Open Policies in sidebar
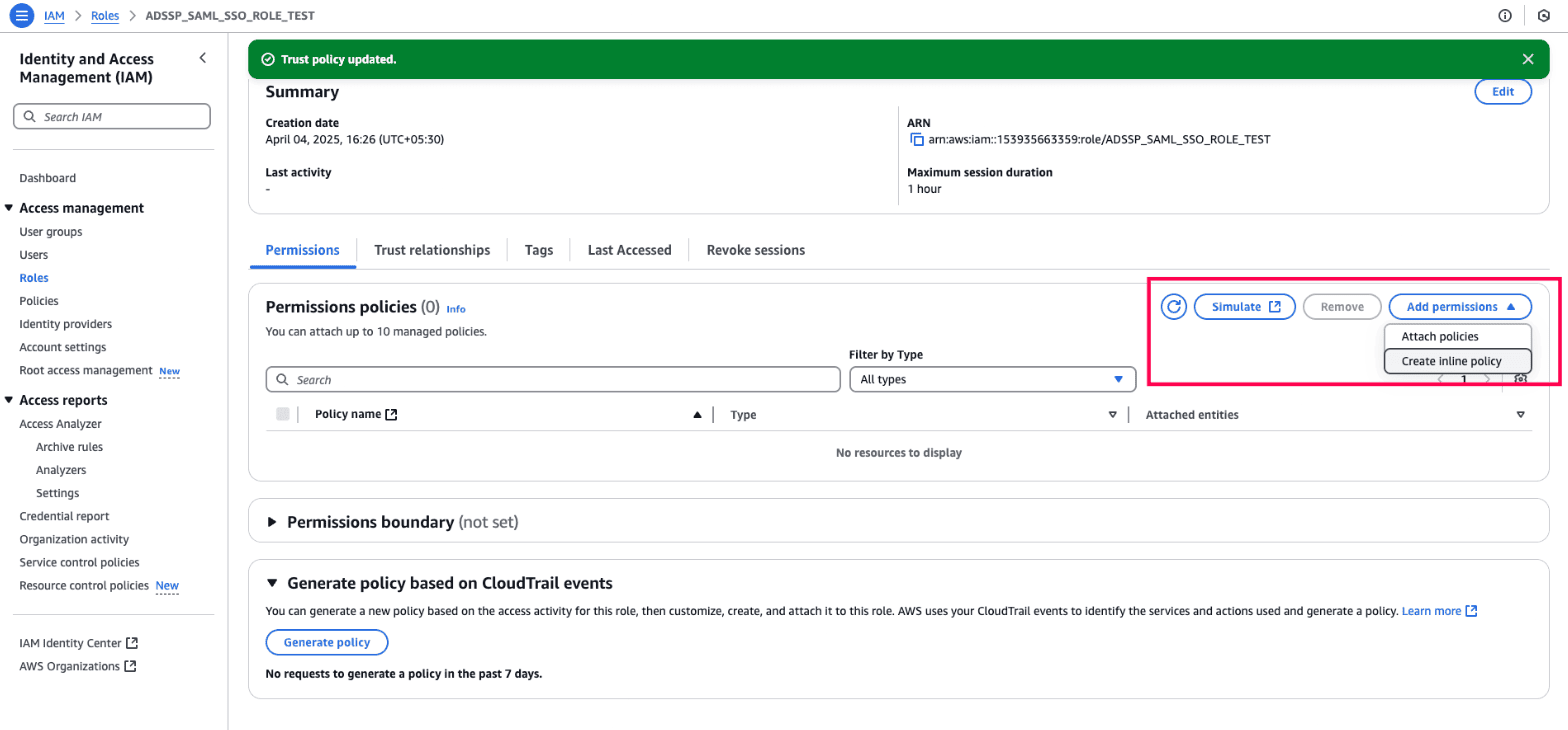 tap(39, 301)
